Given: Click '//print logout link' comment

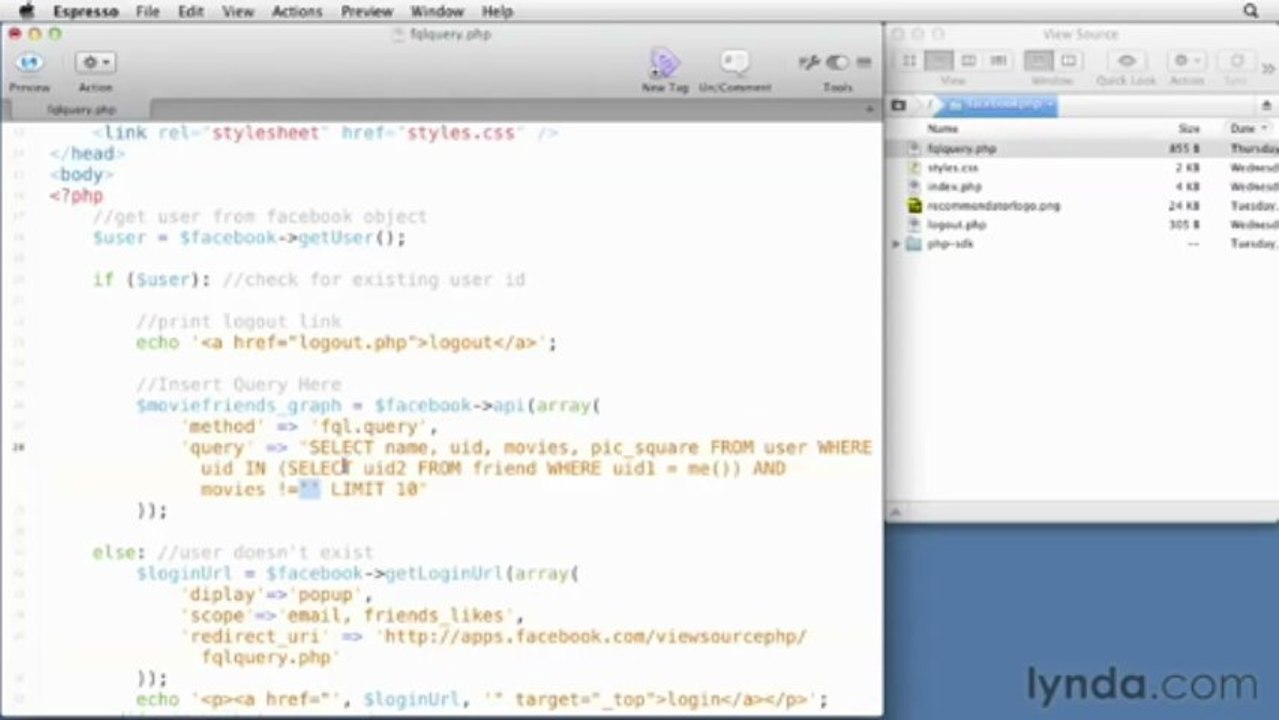Looking at the screenshot, I should pos(238,321).
